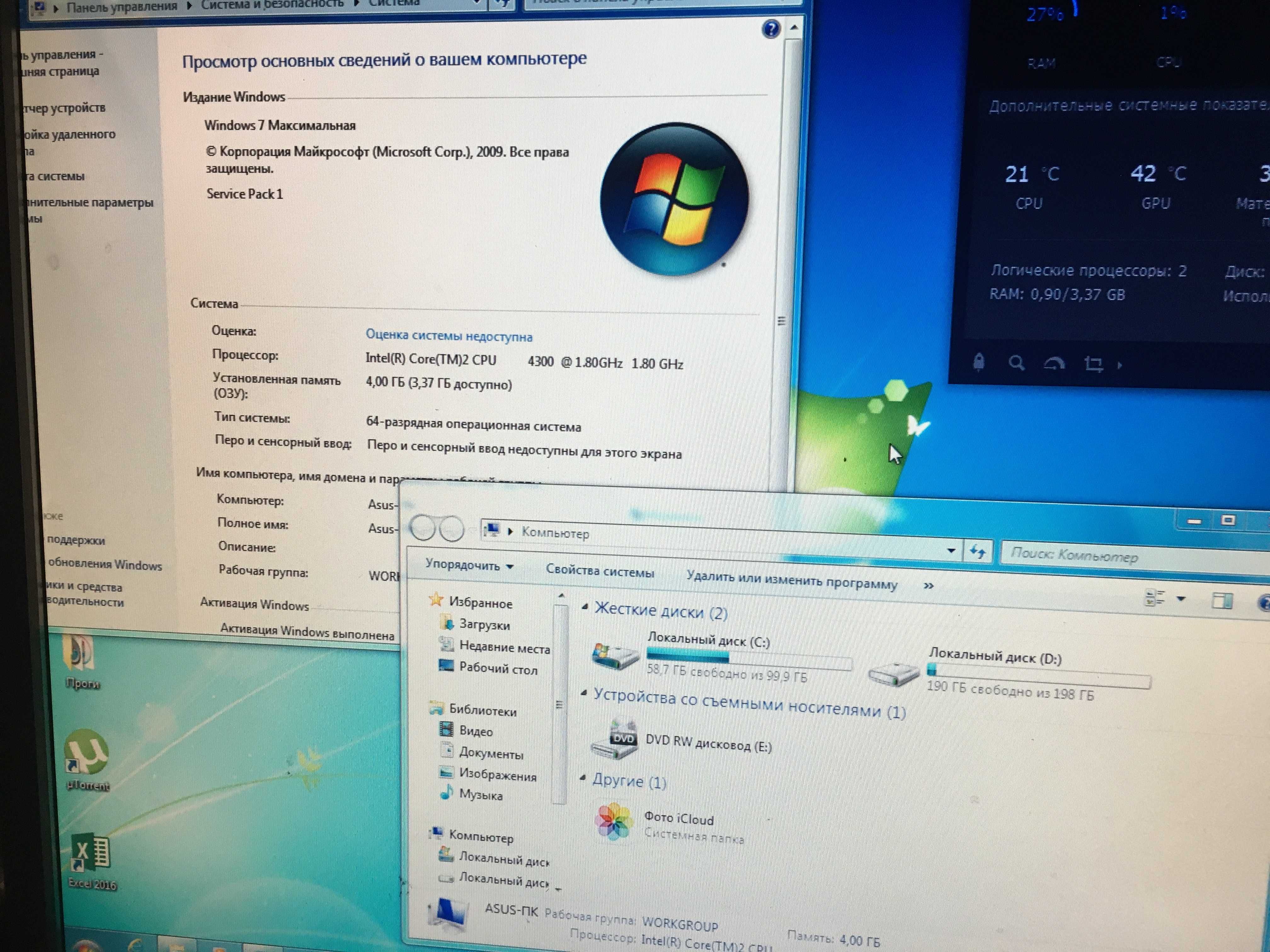Open the Музыка library
Image resolution: width=1270 pixels, height=952 pixels.
pyautogui.click(x=481, y=795)
